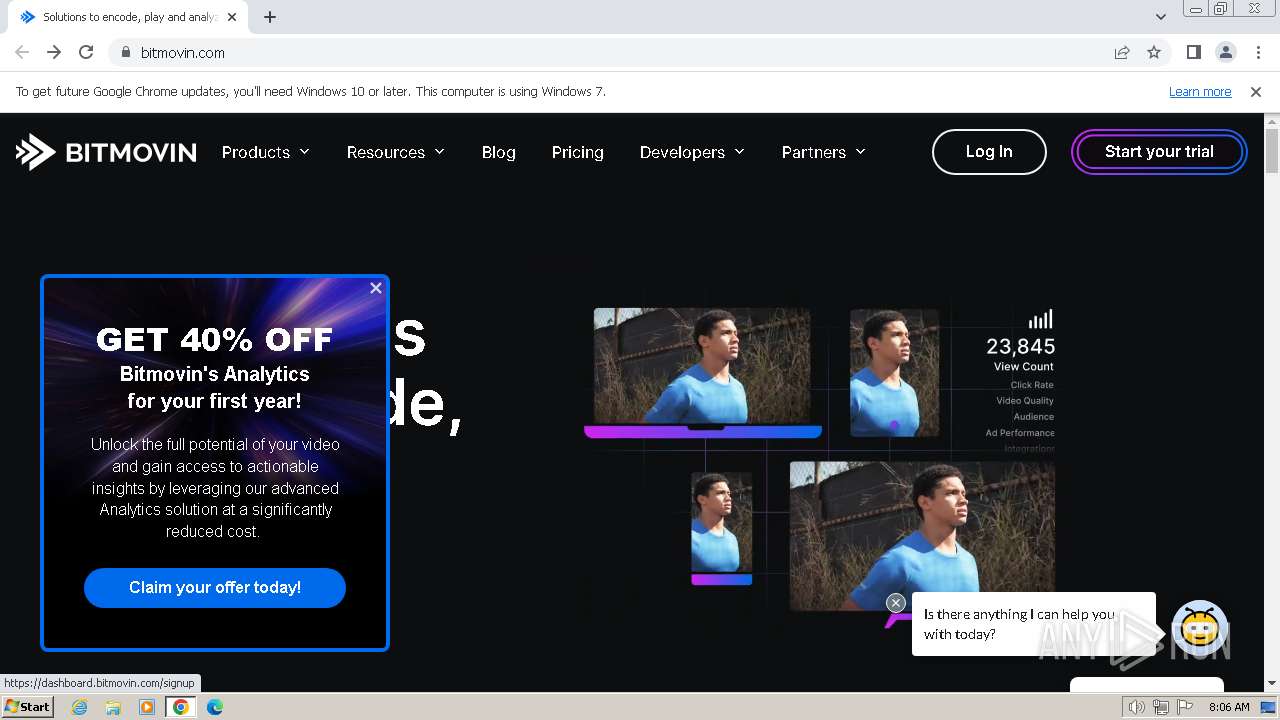Click the Video Quality label
This screenshot has width=1280, height=720.
[x=1025, y=401]
